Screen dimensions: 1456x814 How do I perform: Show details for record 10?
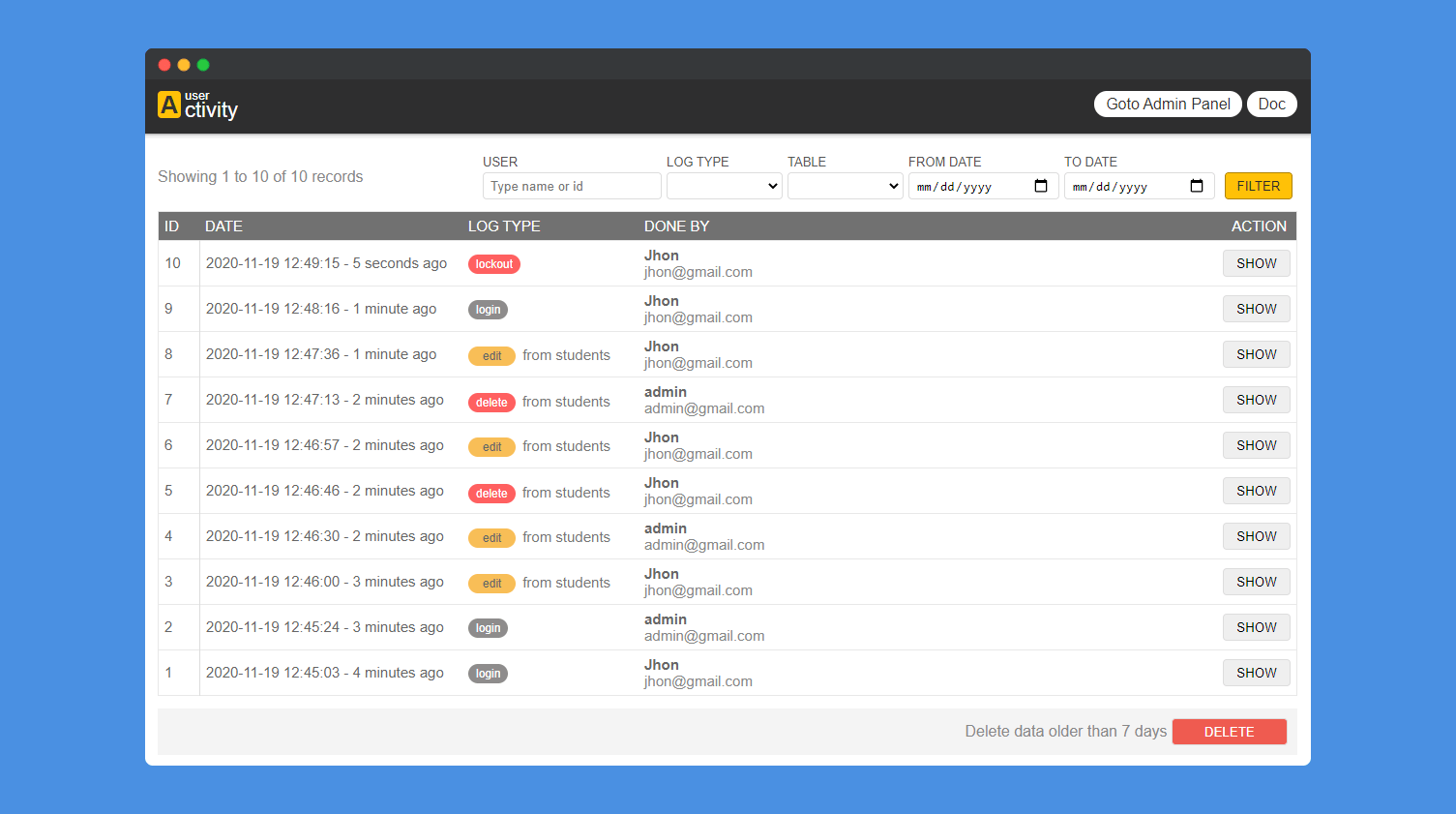pyautogui.click(x=1256, y=262)
